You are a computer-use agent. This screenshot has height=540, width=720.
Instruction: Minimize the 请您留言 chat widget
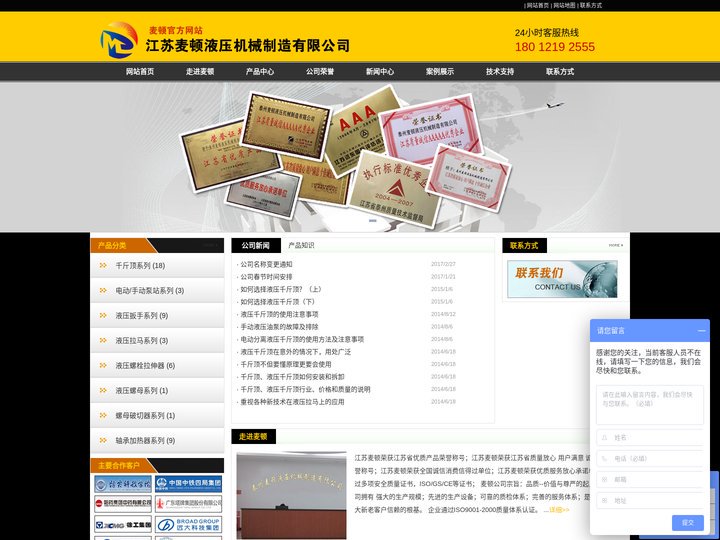point(701,331)
